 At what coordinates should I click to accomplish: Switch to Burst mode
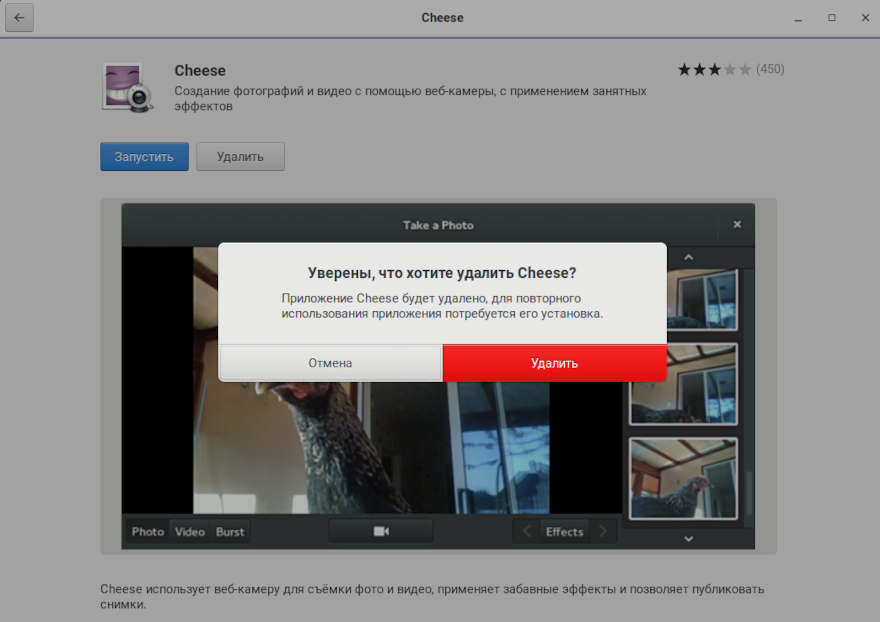[230, 532]
